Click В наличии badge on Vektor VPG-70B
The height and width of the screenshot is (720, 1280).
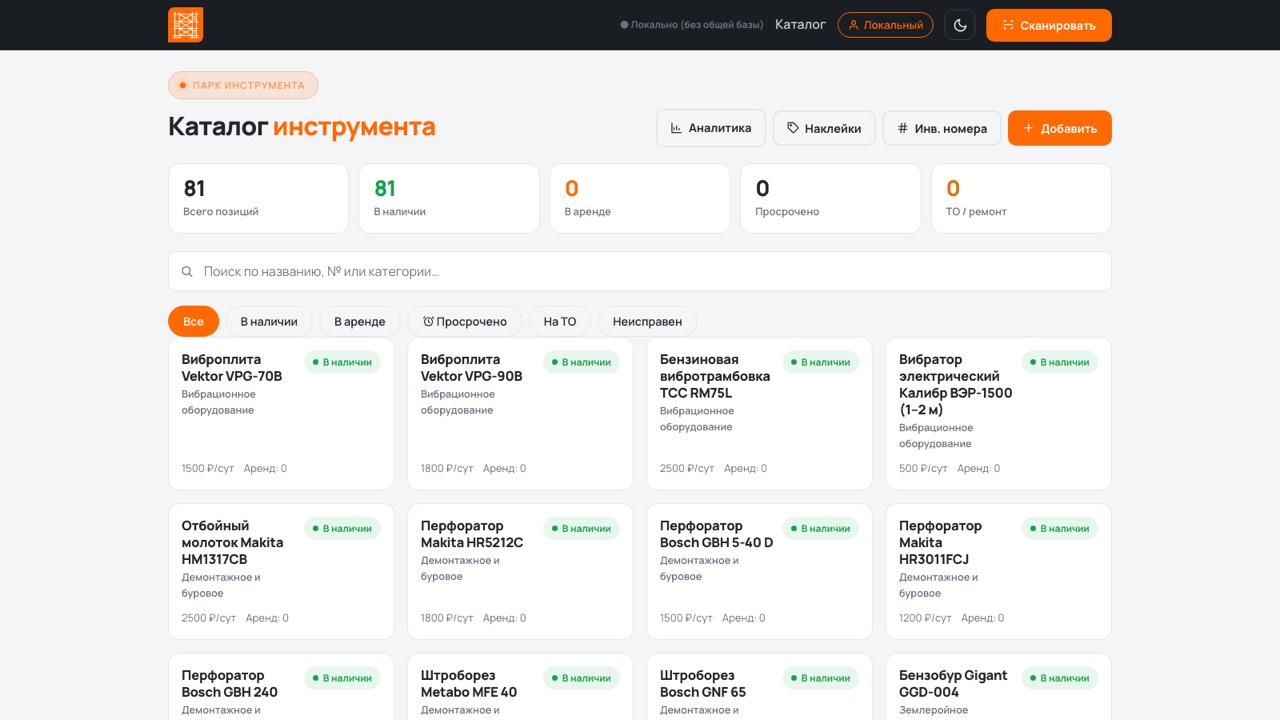tap(342, 362)
